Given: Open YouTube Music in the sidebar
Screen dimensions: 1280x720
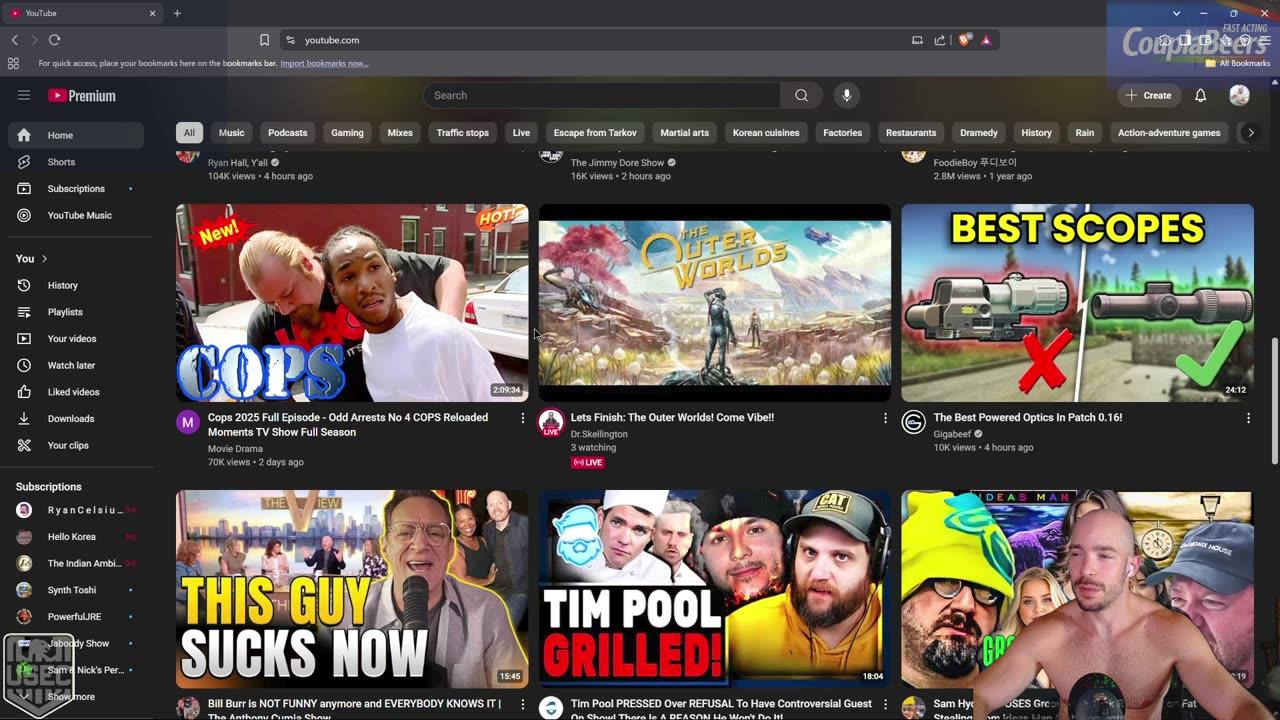Looking at the screenshot, I should point(76,215).
